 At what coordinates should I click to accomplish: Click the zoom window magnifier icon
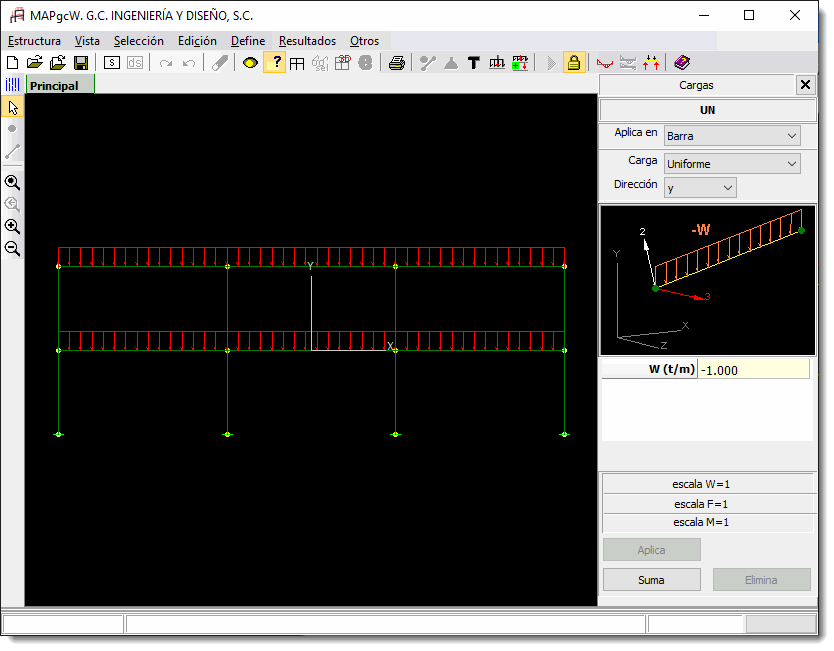[x=12, y=182]
